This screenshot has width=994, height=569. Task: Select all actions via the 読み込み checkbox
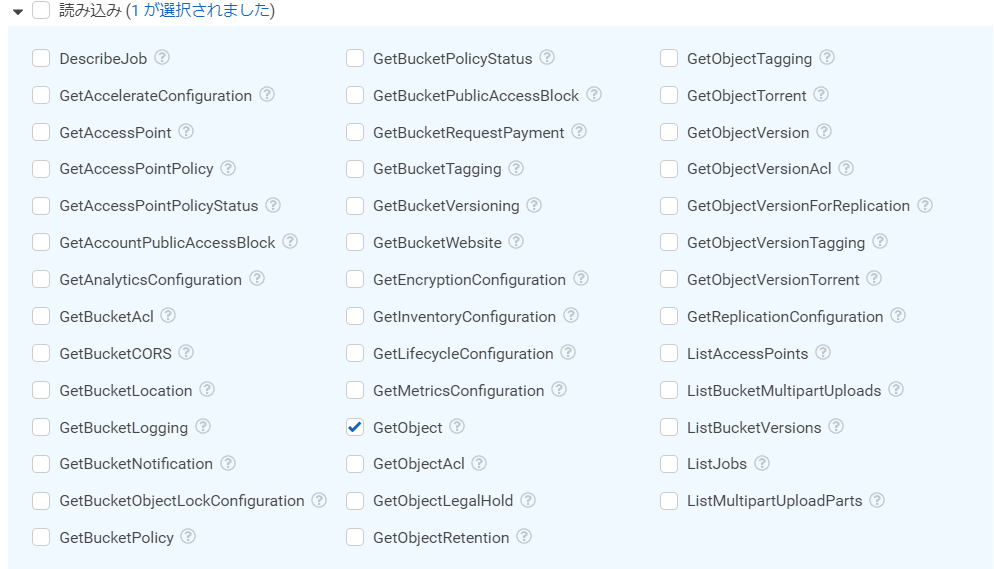pos(41,10)
